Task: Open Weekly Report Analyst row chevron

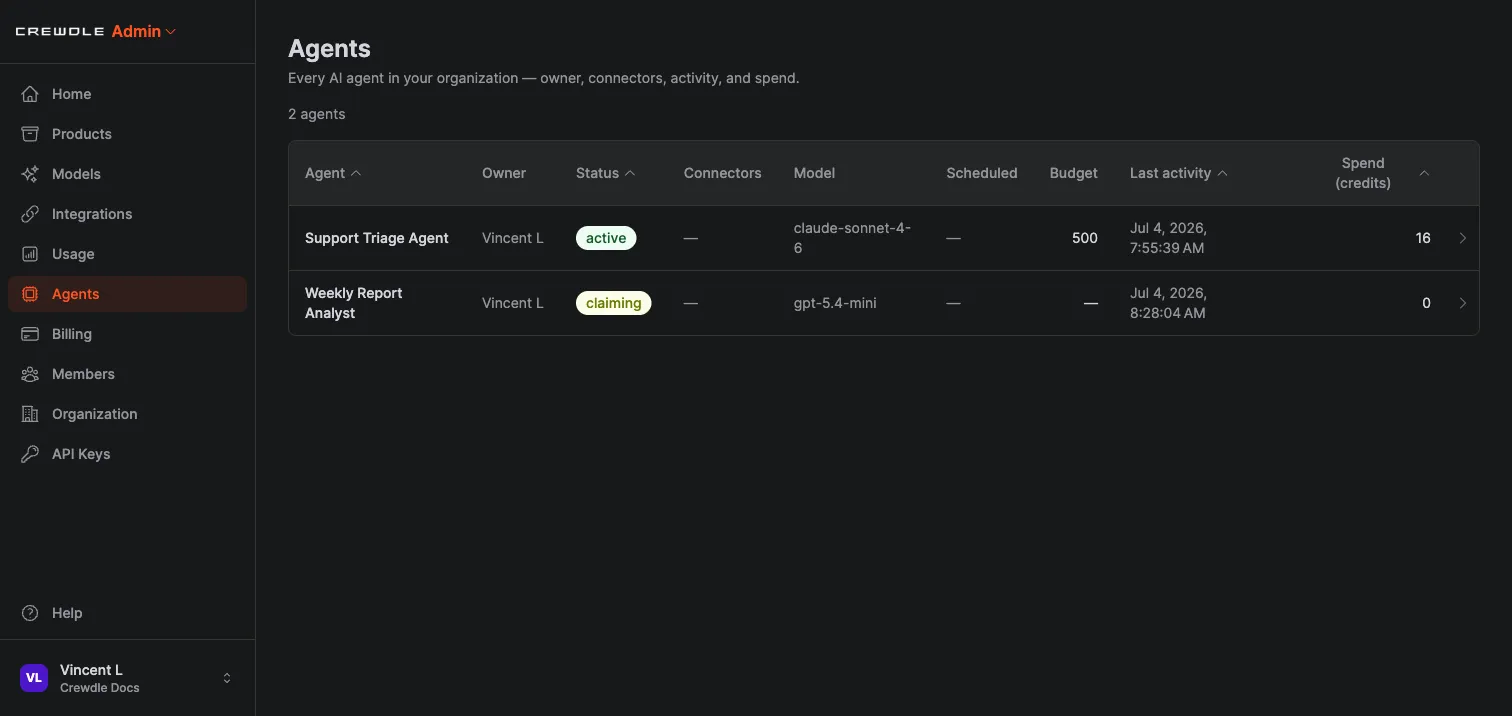Action: pos(1462,303)
